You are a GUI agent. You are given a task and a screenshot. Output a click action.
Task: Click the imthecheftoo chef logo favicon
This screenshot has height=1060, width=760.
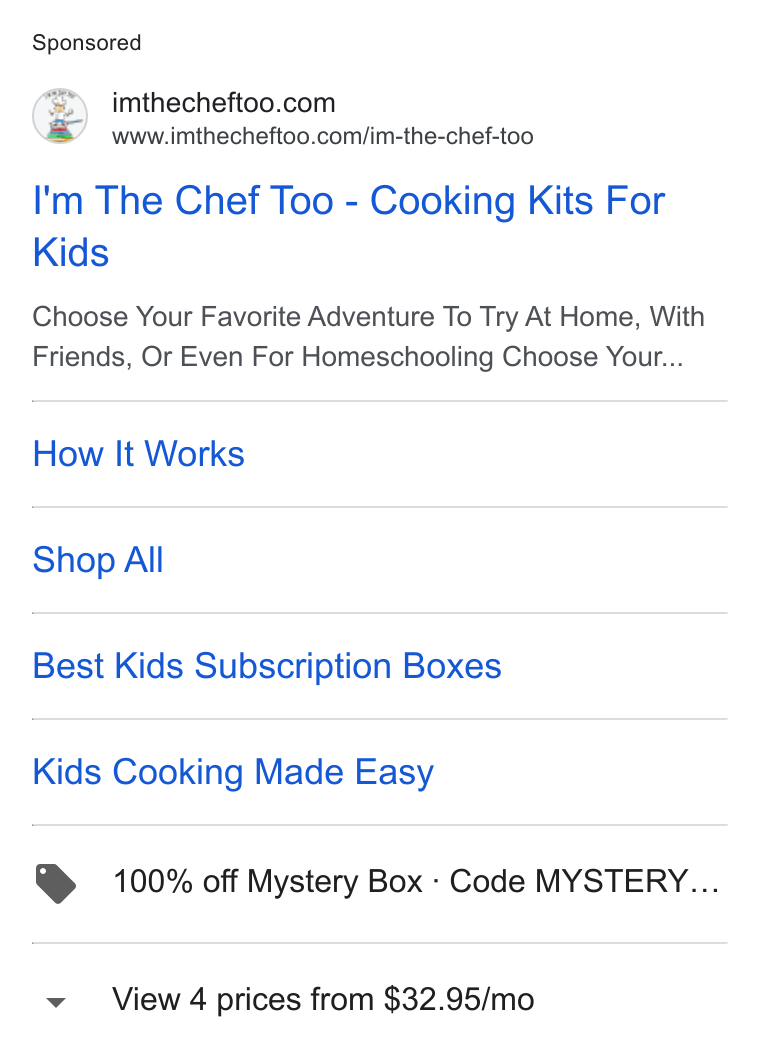pos(60,116)
